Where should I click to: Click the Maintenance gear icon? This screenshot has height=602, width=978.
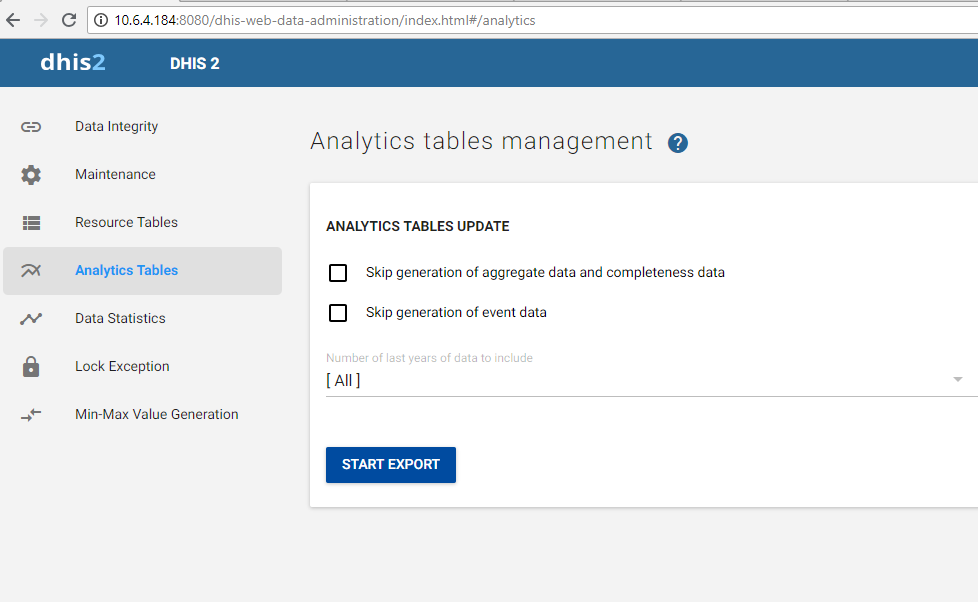(31, 175)
